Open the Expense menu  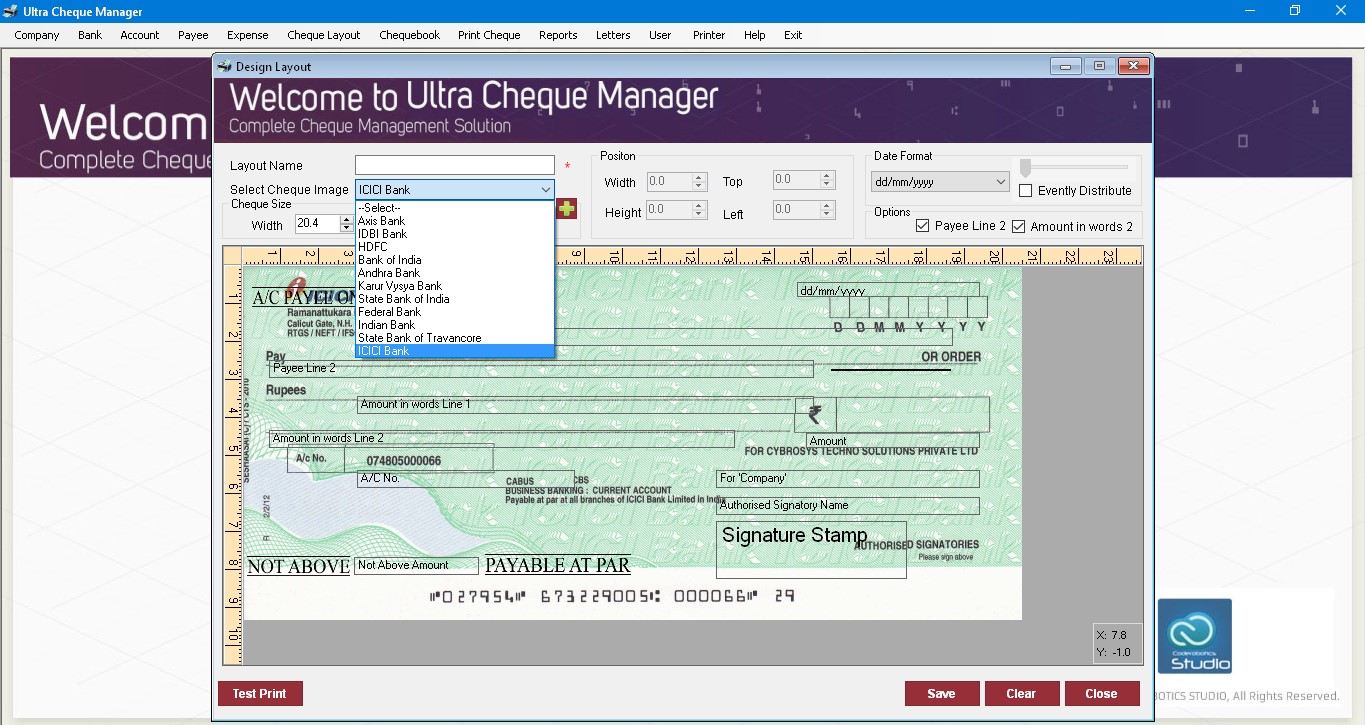(x=248, y=35)
